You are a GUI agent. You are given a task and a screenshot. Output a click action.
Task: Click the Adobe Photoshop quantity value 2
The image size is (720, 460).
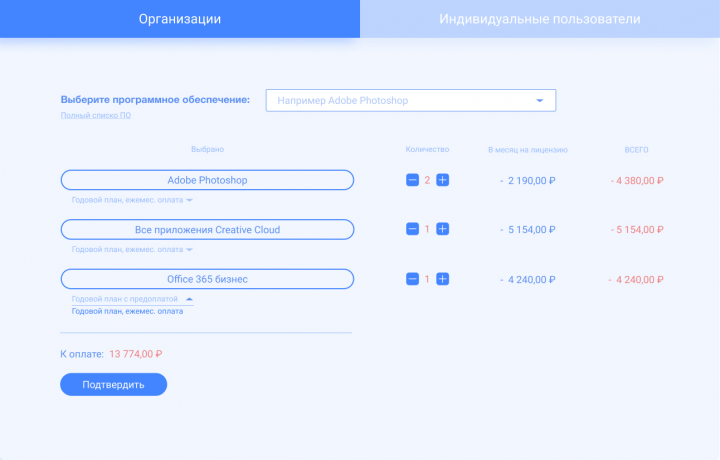coord(427,180)
